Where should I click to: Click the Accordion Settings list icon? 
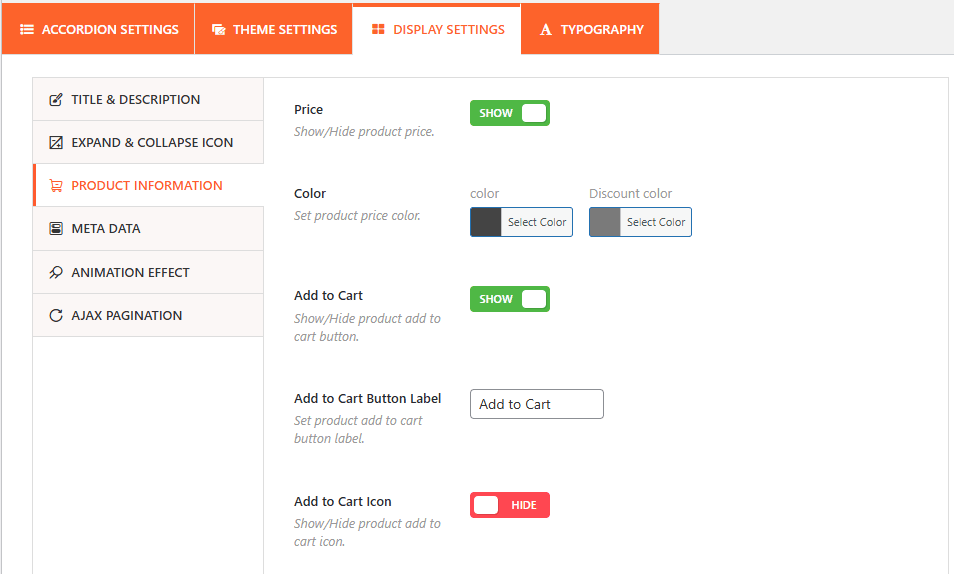pos(27,30)
